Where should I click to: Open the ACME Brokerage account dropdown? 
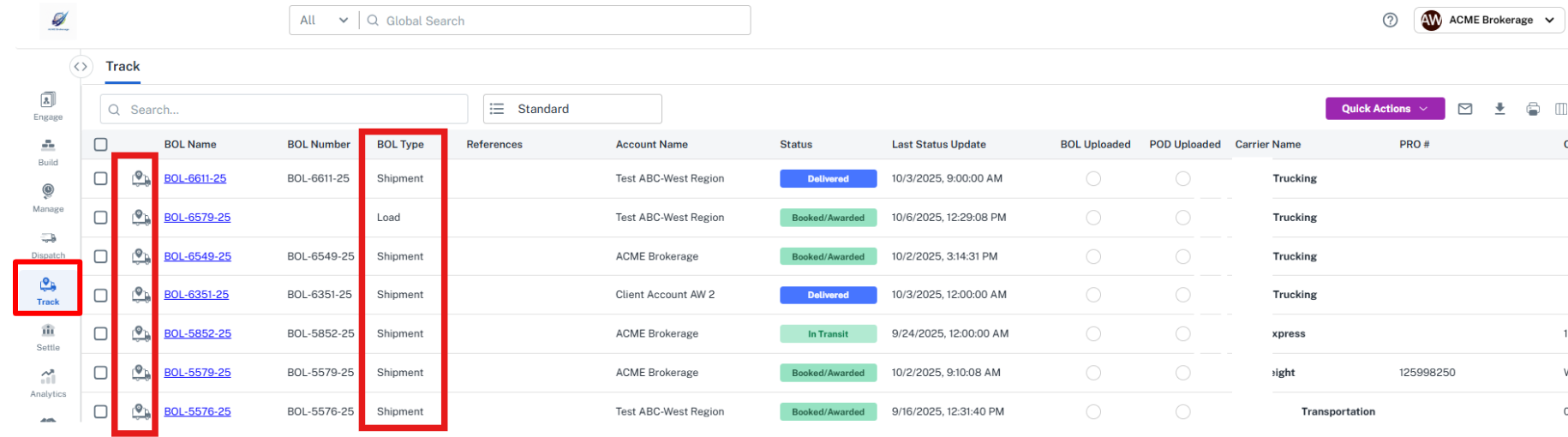pyautogui.click(x=1490, y=21)
